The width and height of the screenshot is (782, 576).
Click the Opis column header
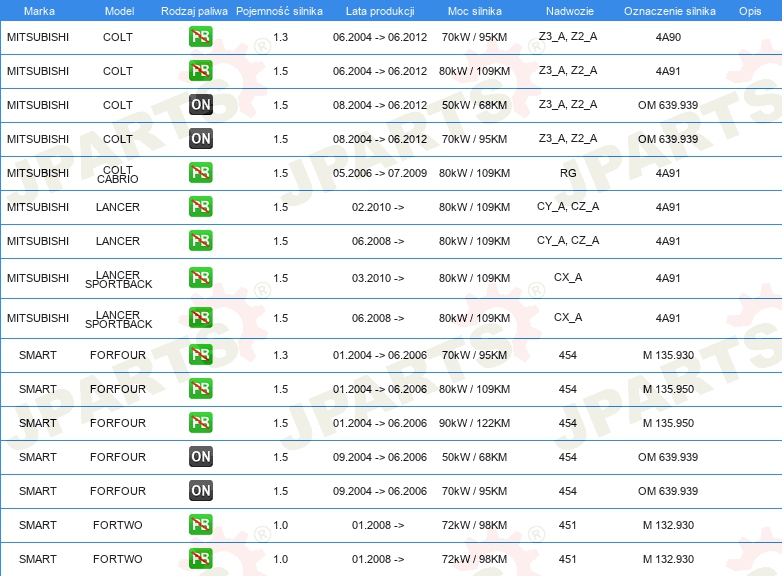tap(750, 11)
